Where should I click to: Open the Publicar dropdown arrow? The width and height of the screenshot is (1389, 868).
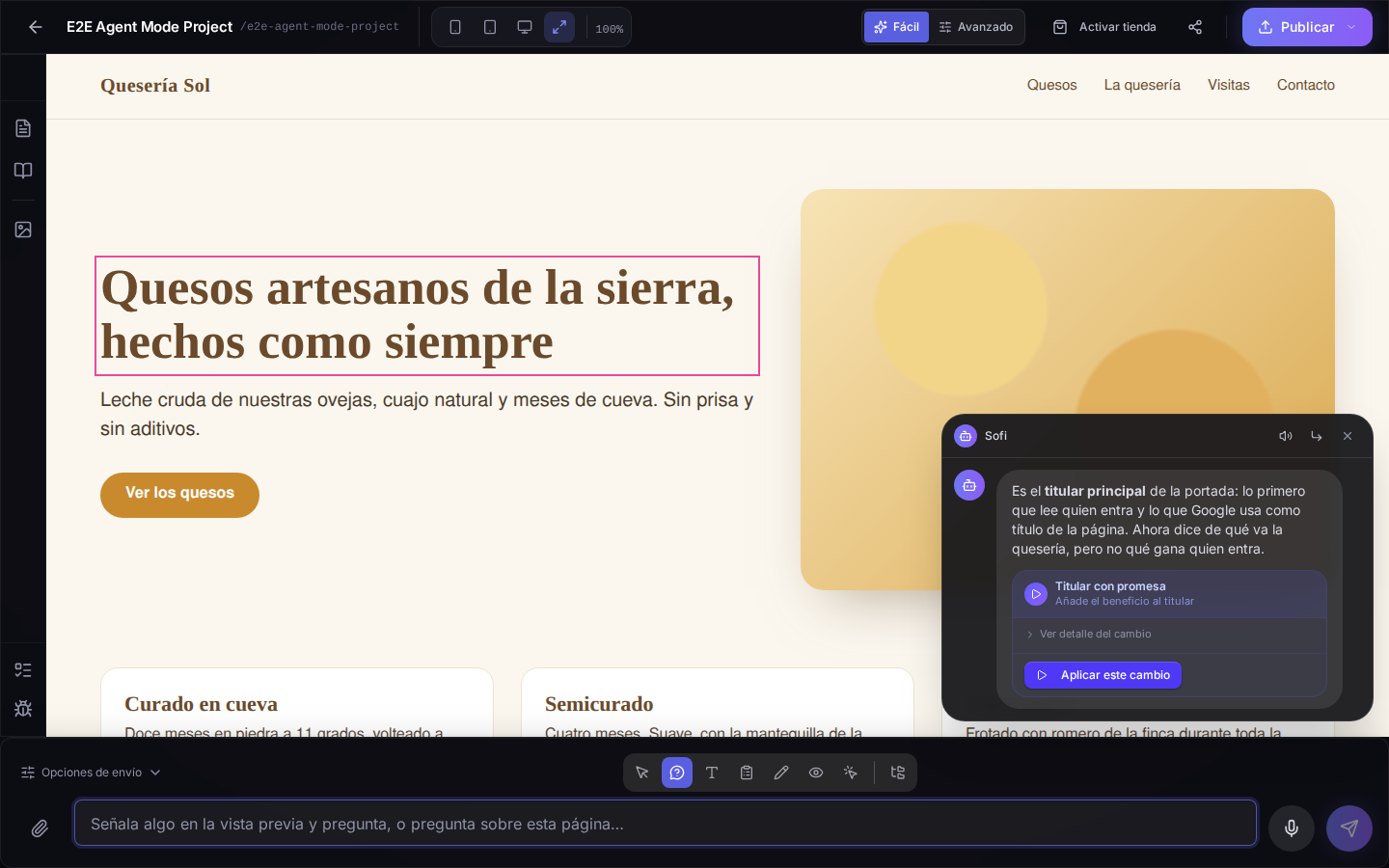[1352, 27]
